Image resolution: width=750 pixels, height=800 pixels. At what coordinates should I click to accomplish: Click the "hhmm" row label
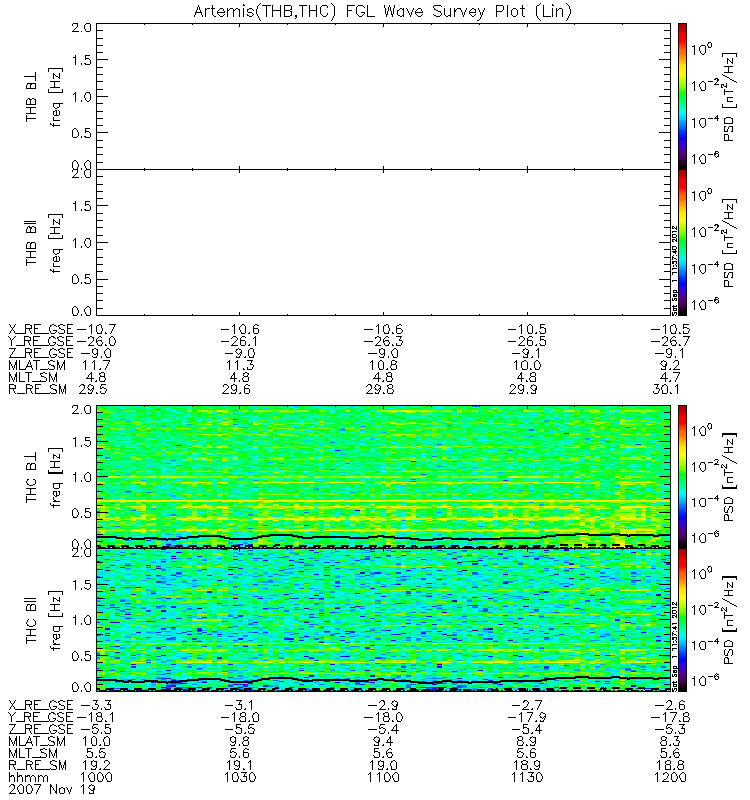point(29,778)
